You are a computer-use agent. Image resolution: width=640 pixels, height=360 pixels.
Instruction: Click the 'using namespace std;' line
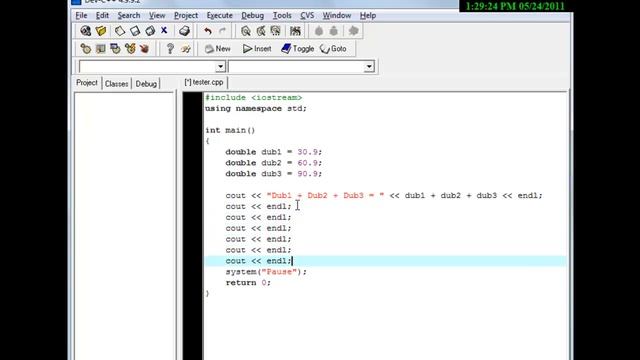[256, 109]
